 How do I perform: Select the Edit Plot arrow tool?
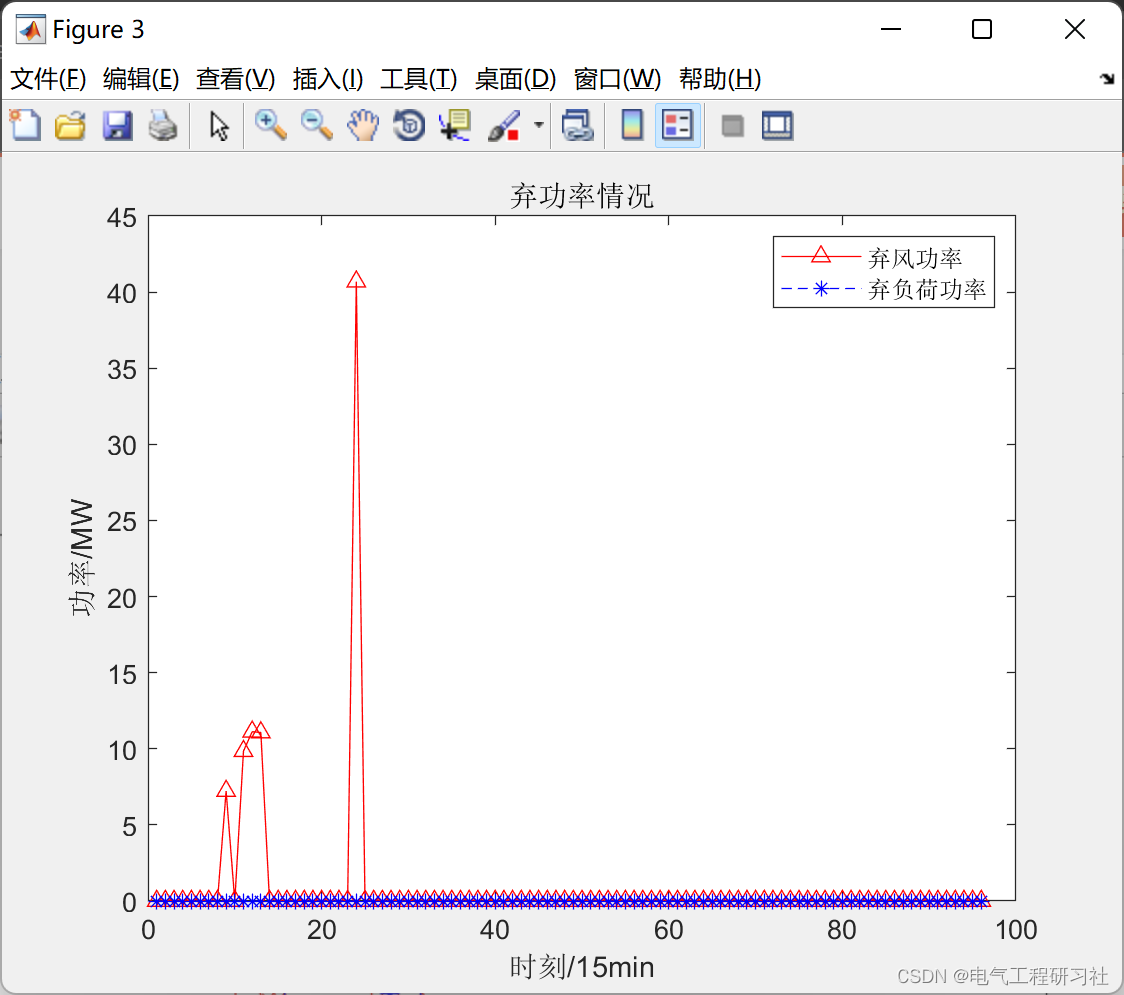click(219, 125)
